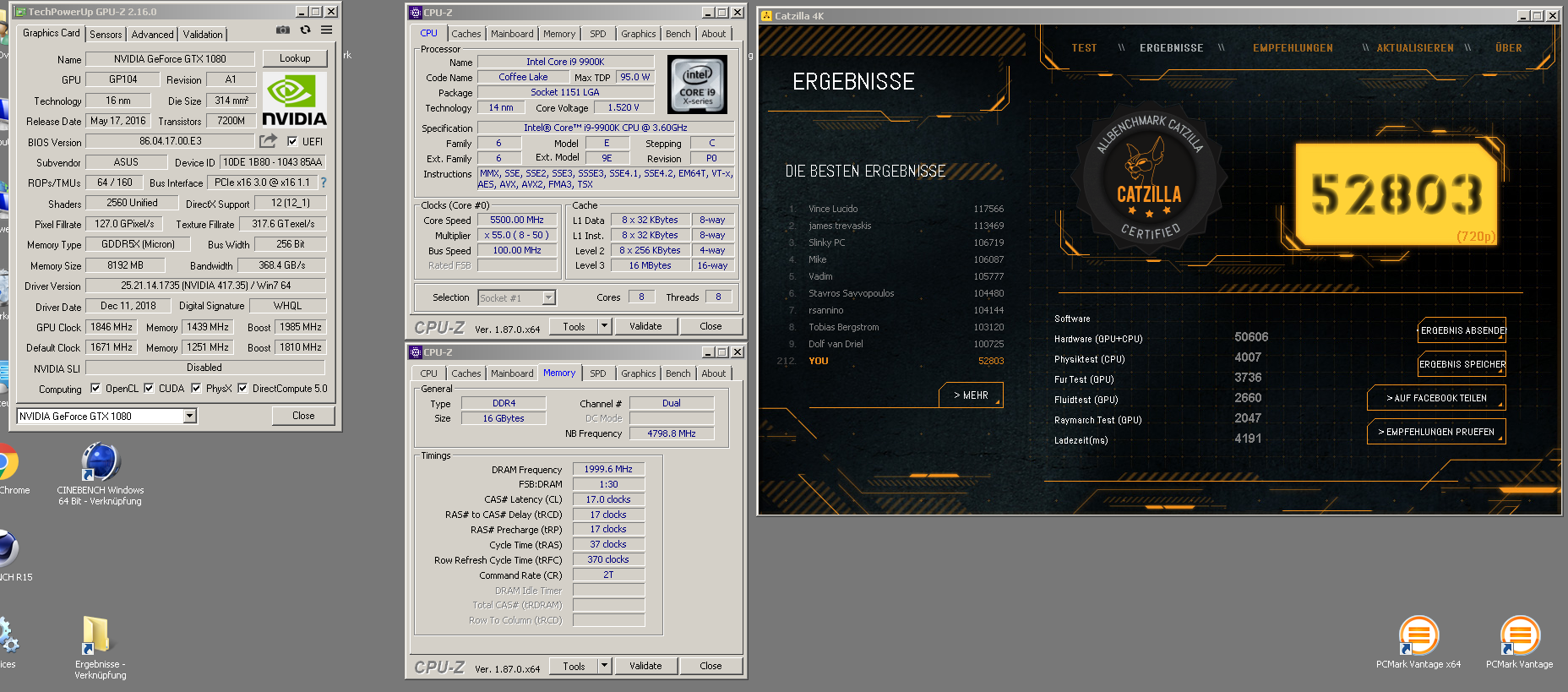Click Vince Lucido entry in best results
Image resolution: width=1568 pixels, height=692 pixels.
click(896, 209)
